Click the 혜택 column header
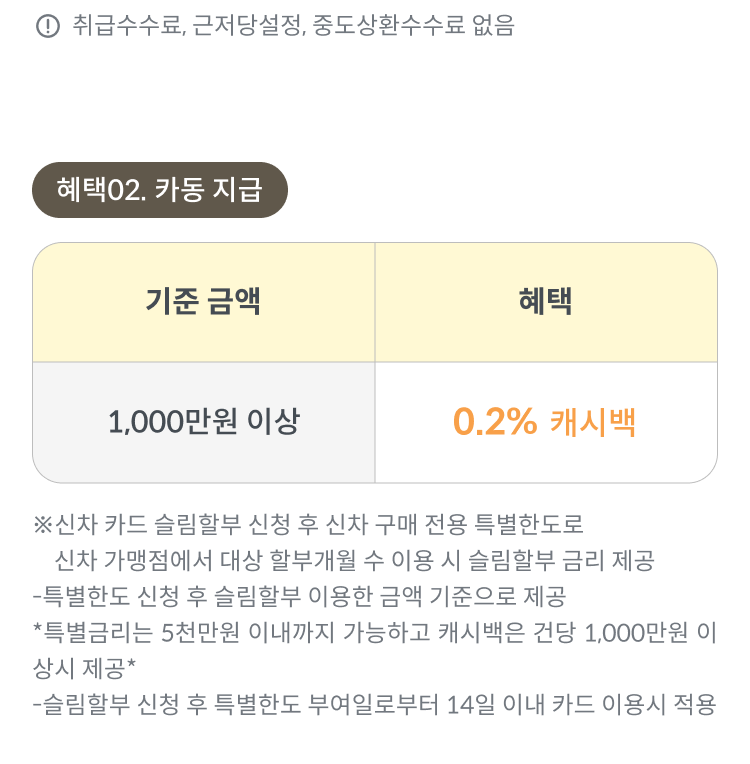Image resolution: width=750 pixels, height=764 pixels. click(x=546, y=302)
